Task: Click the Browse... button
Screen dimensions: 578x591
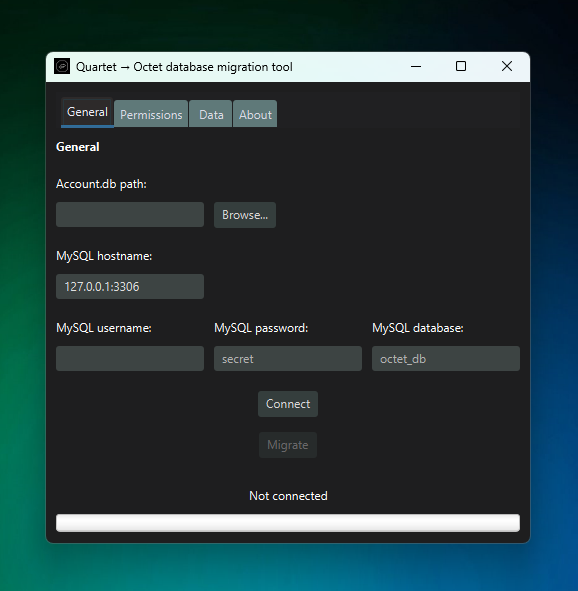Action: [x=245, y=215]
